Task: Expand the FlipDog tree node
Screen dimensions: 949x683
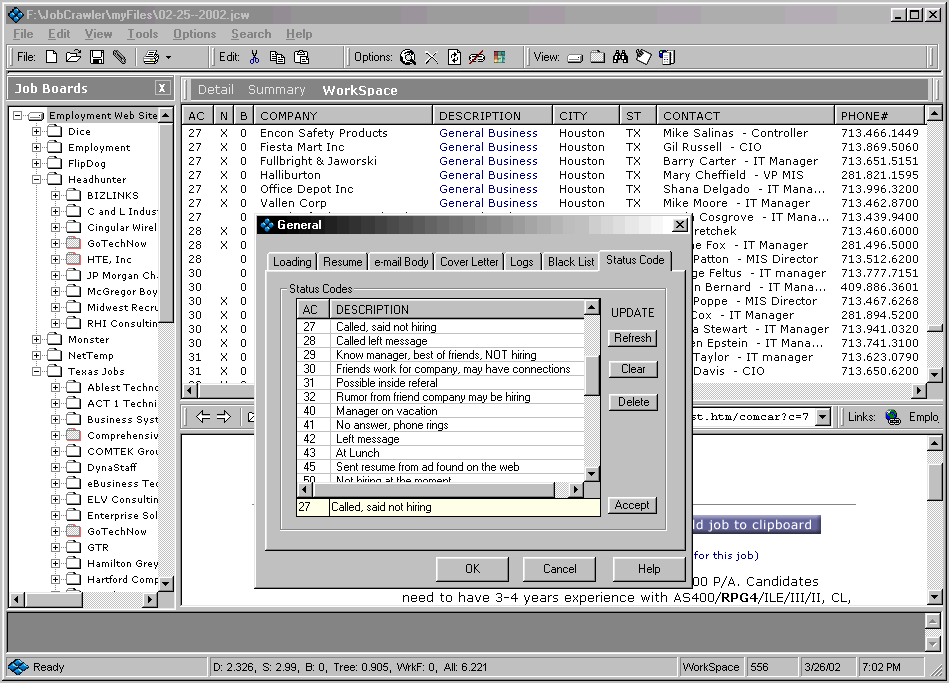Action: point(36,163)
